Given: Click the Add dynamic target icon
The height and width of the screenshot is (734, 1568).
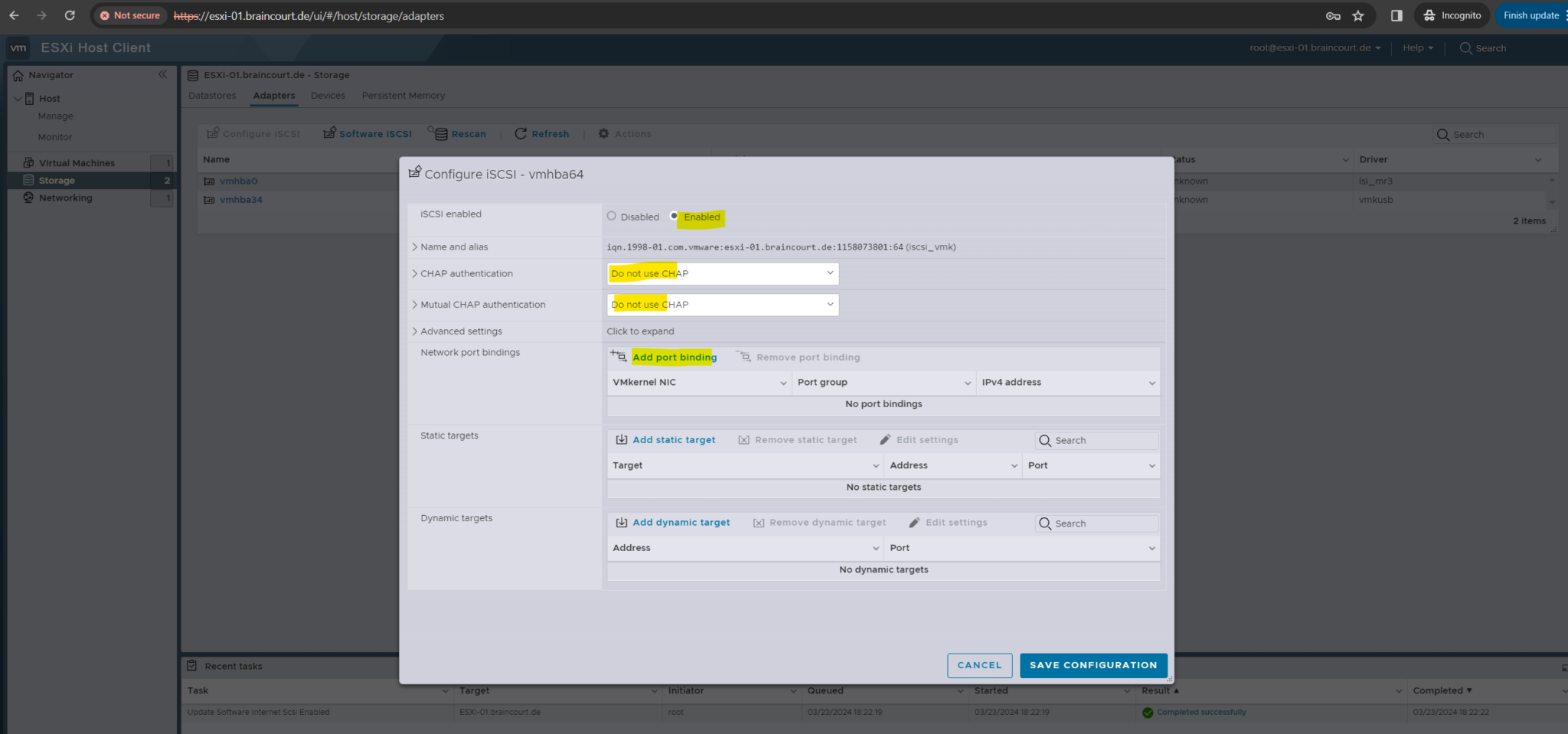Looking at the screenshot, I should point(622,523).
